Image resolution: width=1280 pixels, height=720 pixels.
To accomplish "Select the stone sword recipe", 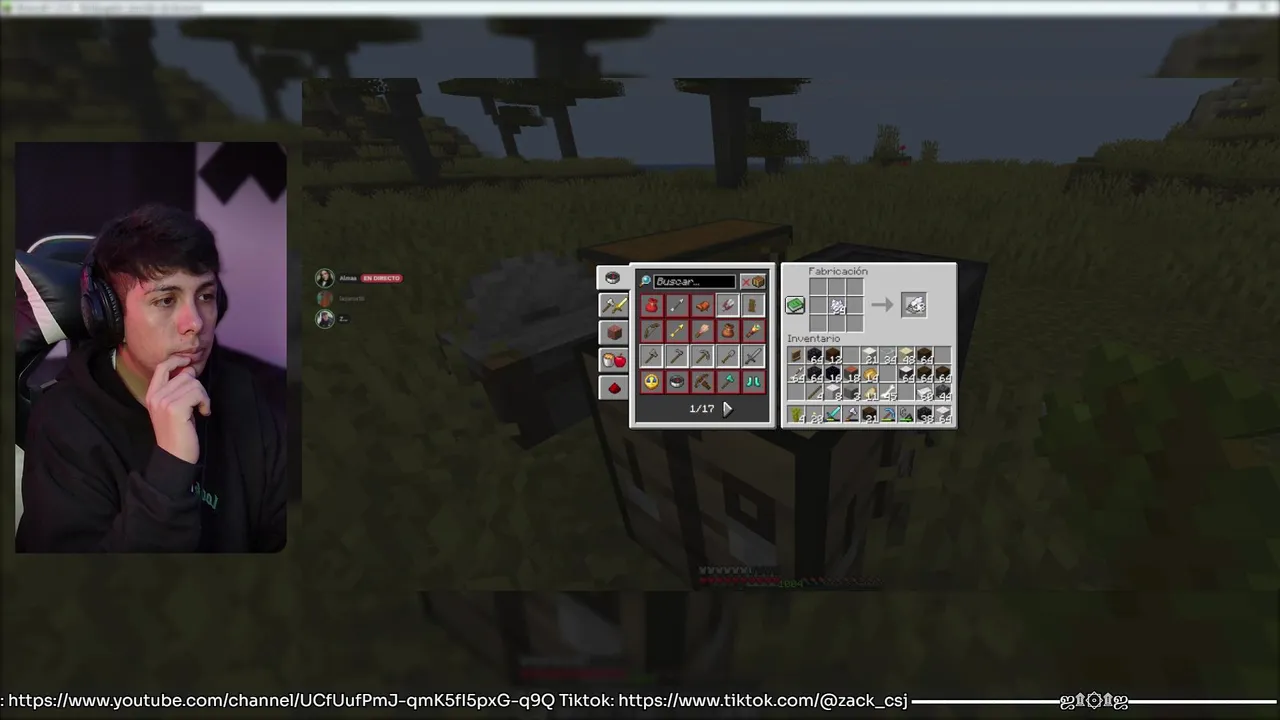I will [x=753, y=356].
